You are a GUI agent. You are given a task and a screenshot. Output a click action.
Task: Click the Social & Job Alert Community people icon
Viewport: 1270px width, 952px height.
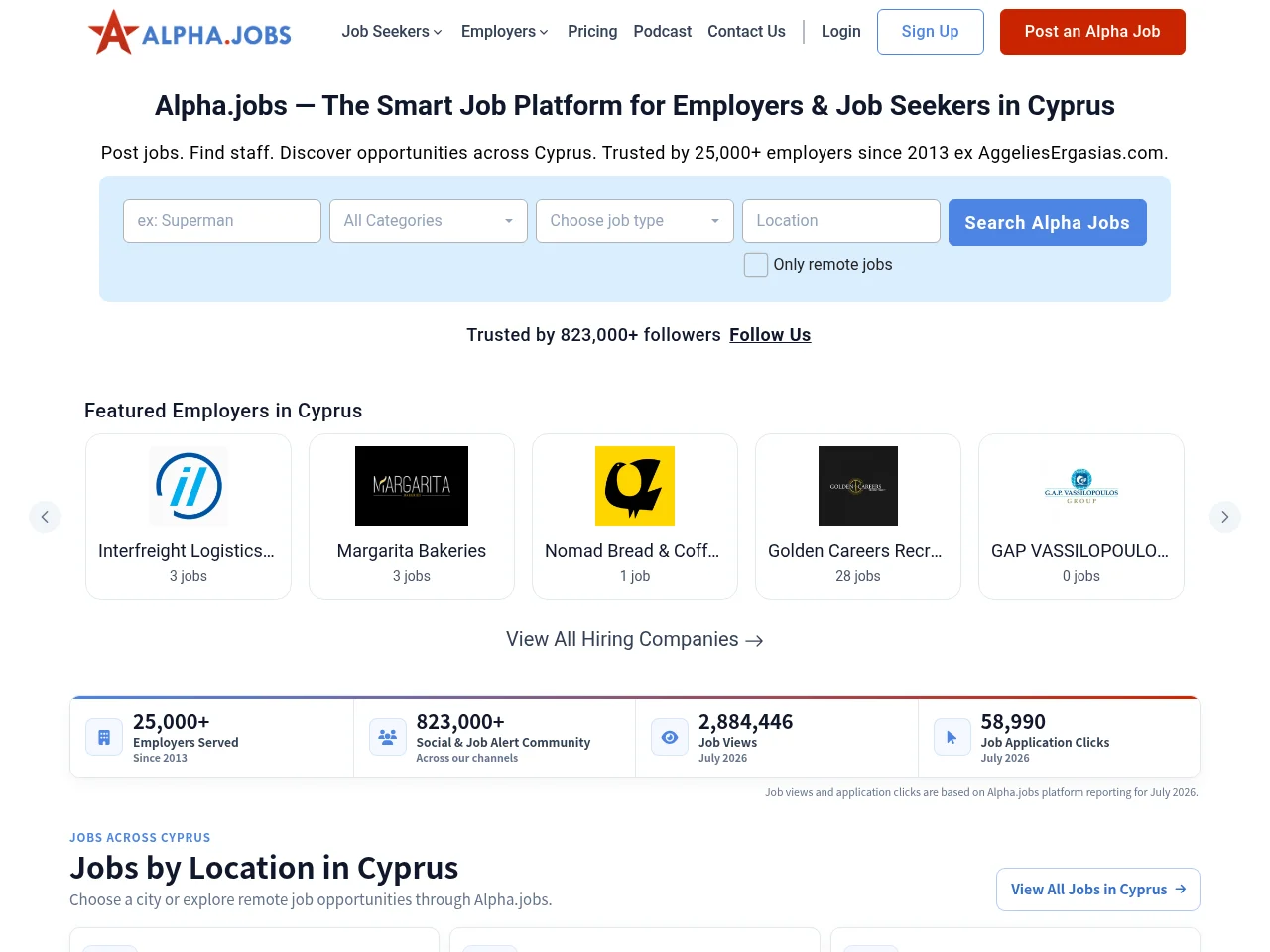pos(388,737)
